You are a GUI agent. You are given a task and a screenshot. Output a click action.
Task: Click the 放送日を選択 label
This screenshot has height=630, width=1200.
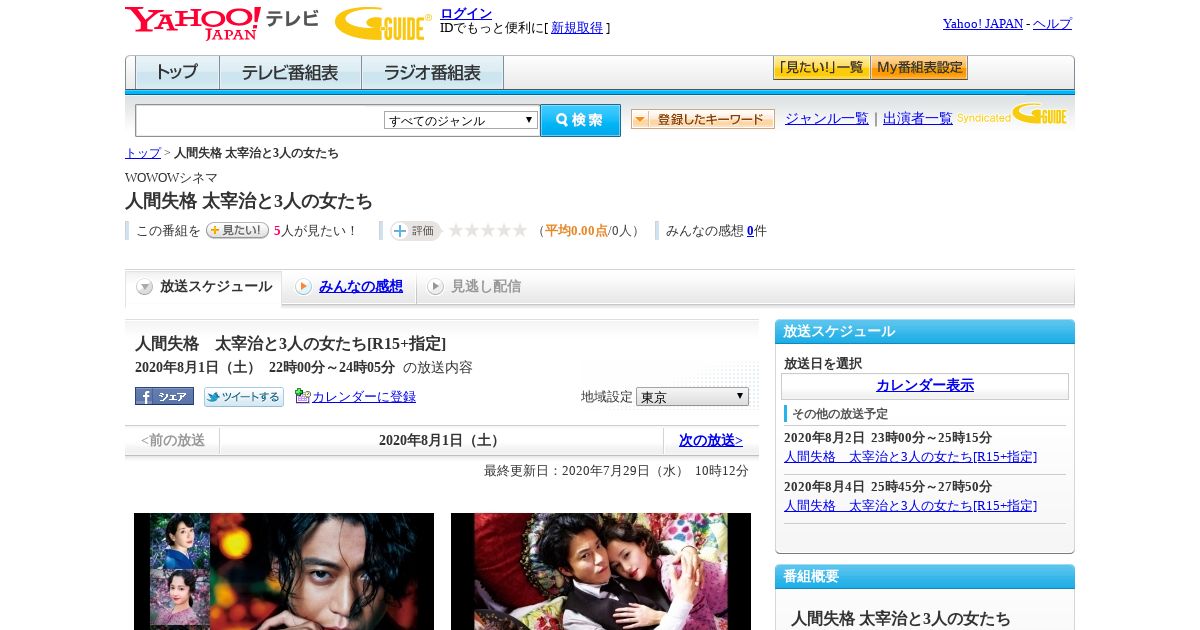tap(823, 364)
